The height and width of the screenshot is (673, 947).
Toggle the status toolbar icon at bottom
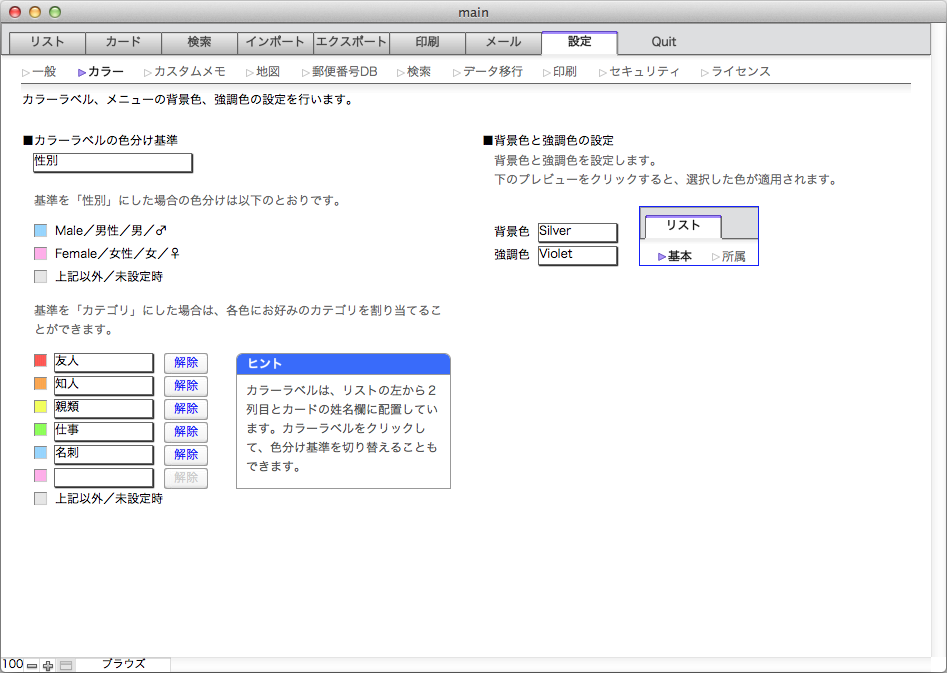click(66, 665)
